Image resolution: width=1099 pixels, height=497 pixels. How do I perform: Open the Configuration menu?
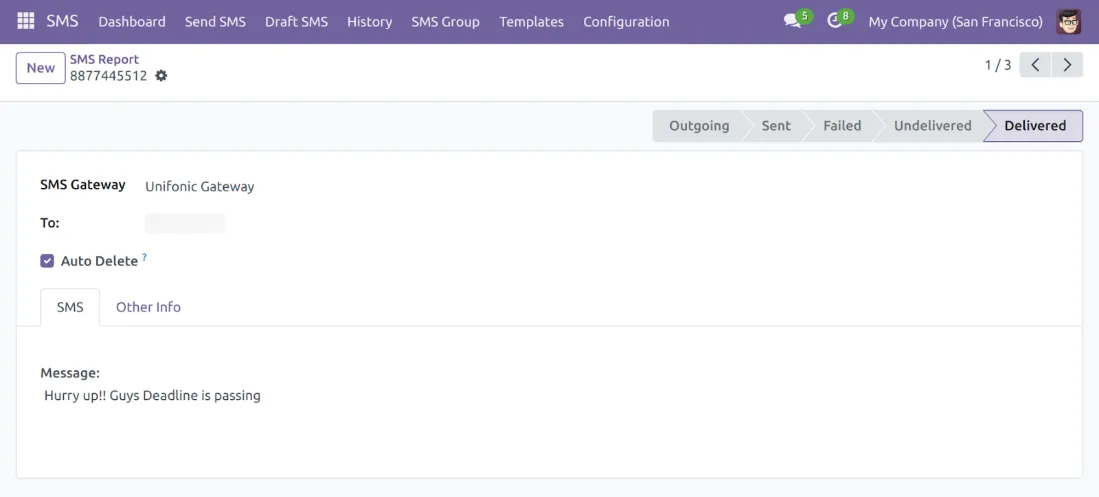(626, 22)
